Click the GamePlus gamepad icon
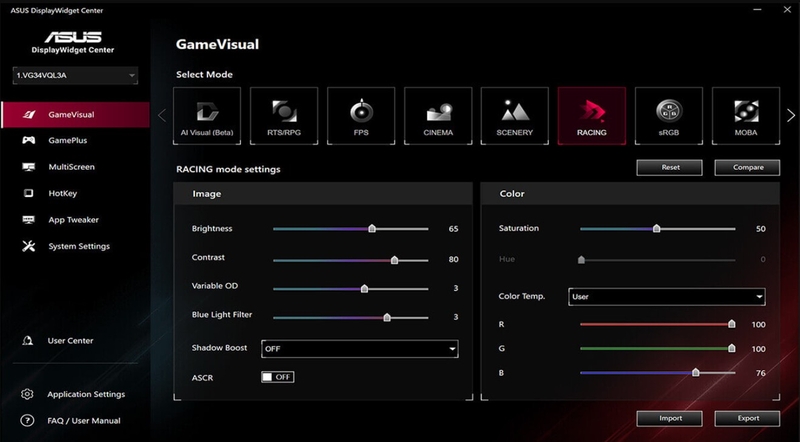 tap(29, 140)
